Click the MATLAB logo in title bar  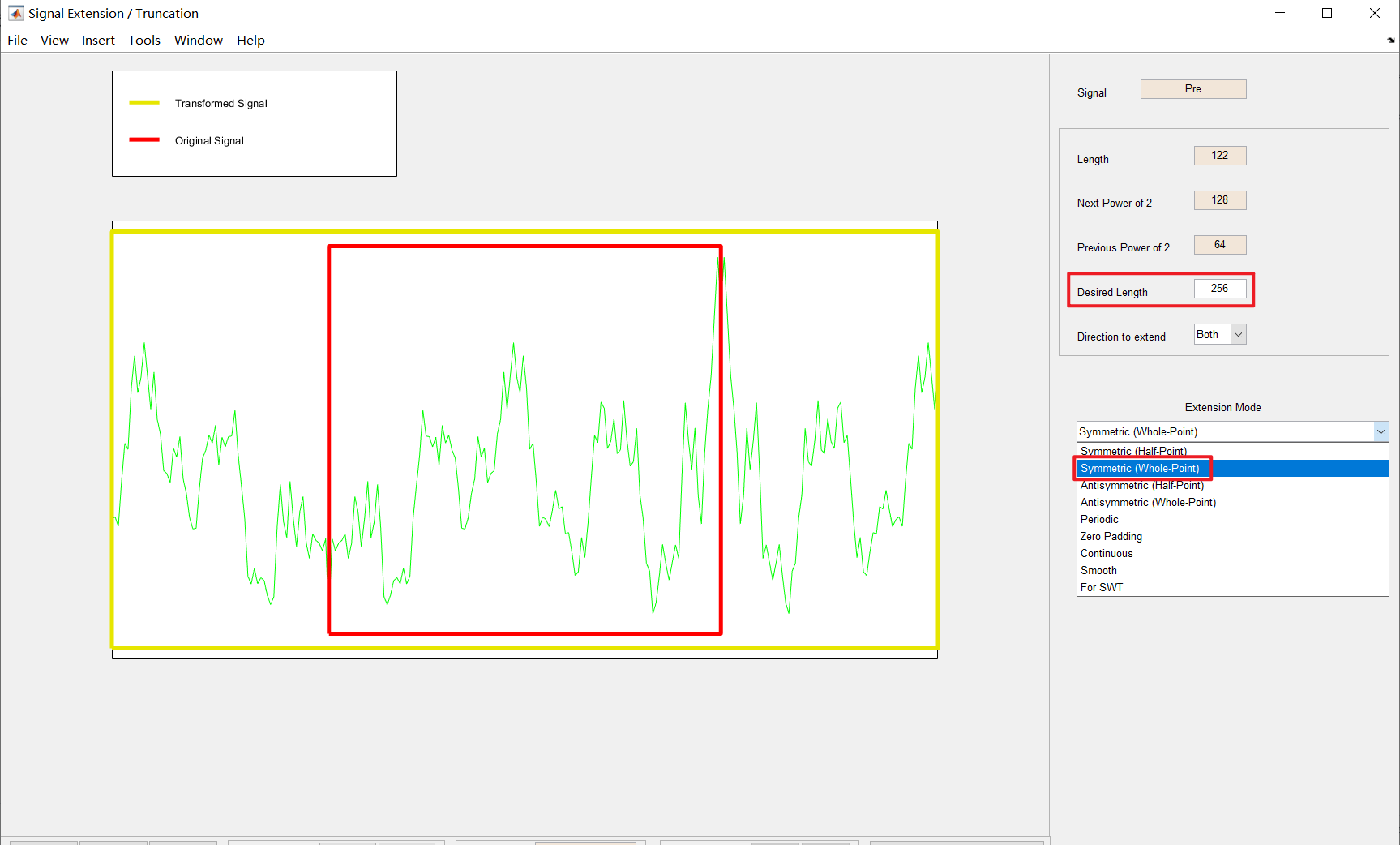coord(15,13)
